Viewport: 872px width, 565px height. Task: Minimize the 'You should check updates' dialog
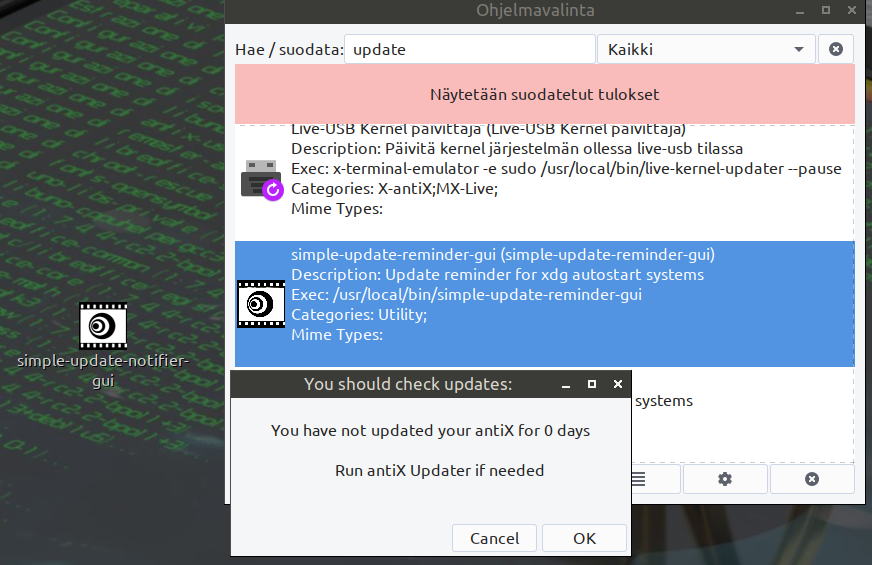tap(566, 385)
